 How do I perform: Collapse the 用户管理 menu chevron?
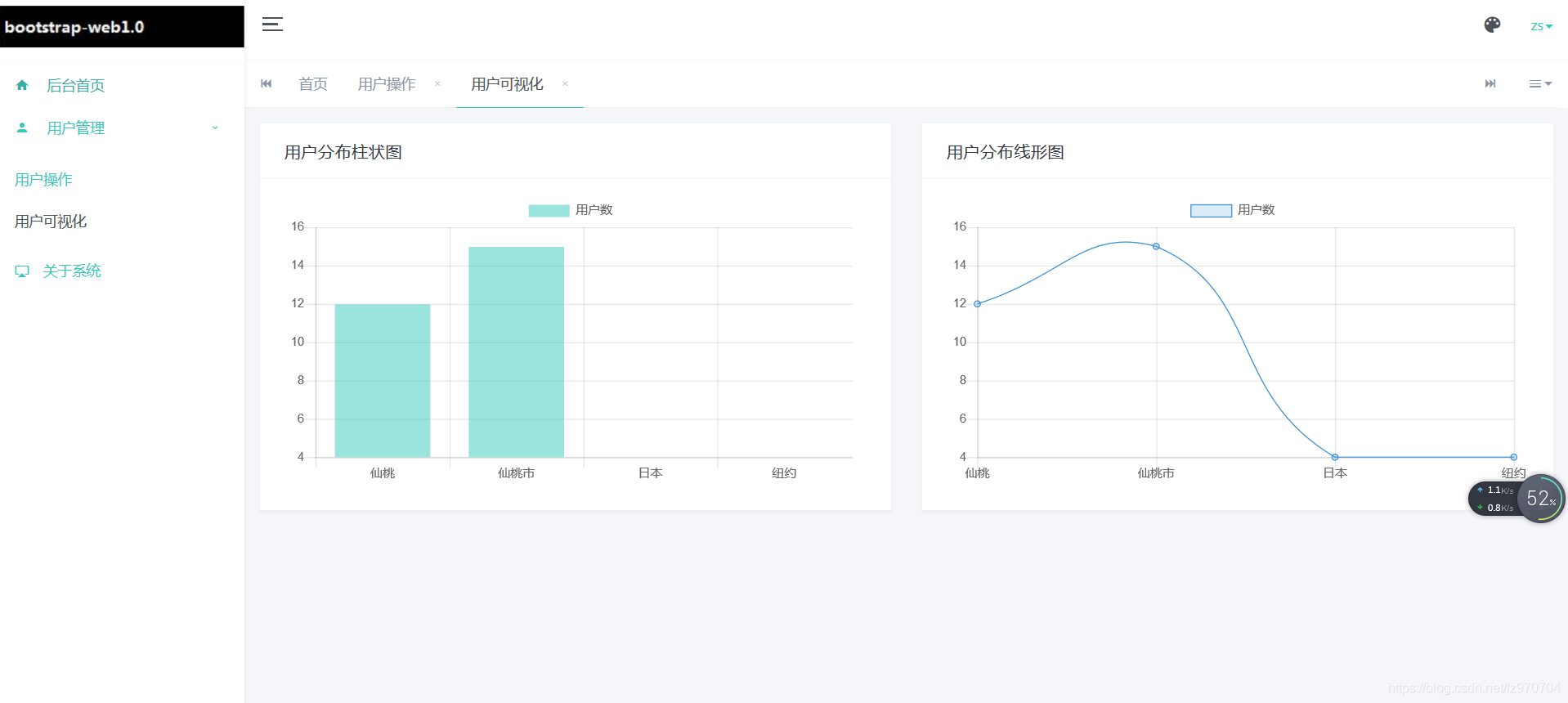[215, 128]
